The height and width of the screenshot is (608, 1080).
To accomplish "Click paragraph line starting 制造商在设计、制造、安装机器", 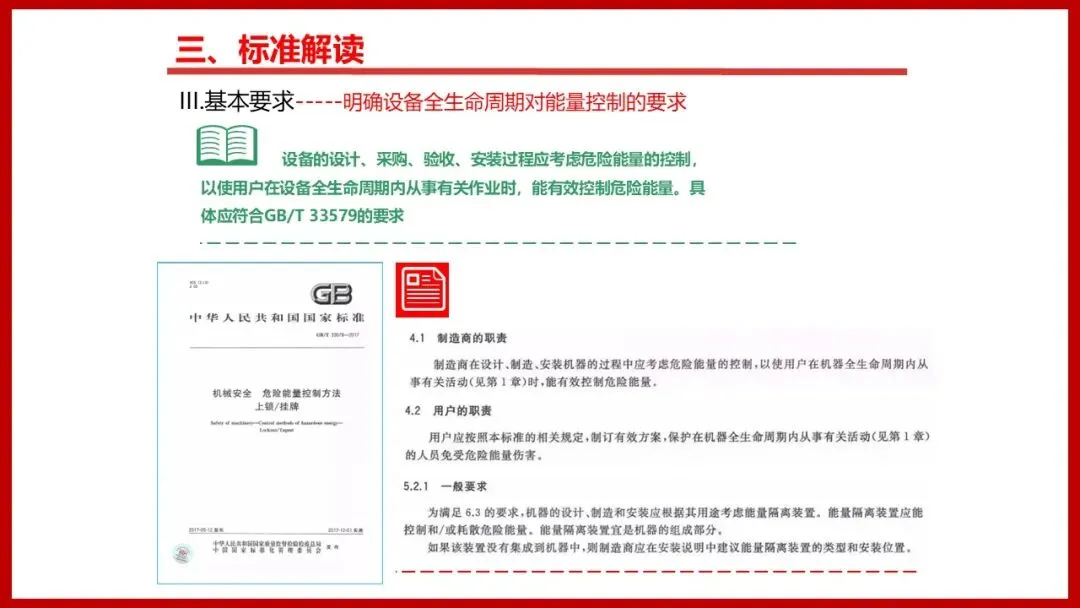I will coord(681,364).
